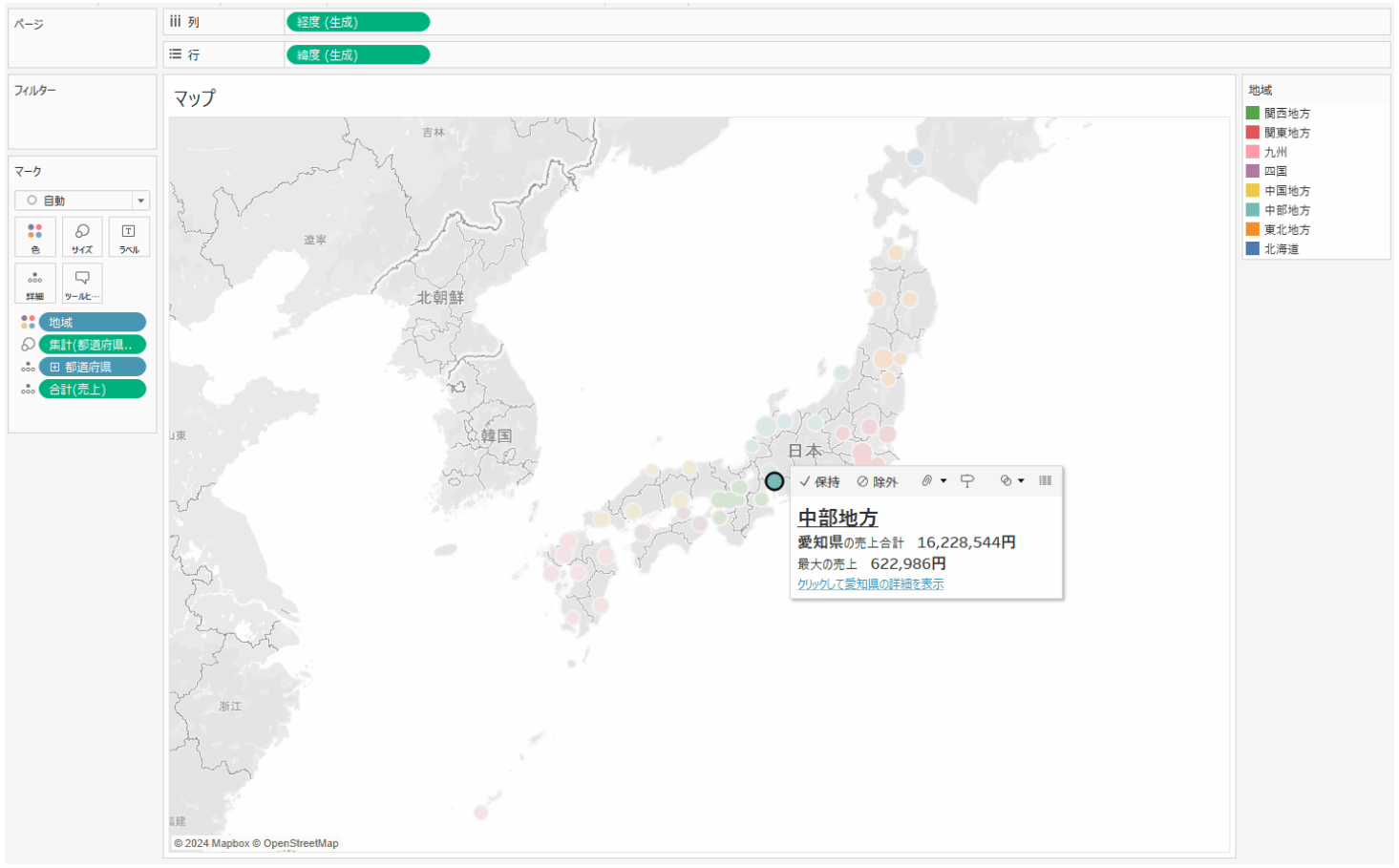Click the OpenStreetMap attribution text
Image resolution: width=1399 pixels, height=868 pixels.
pyautogui.click(x=301, y=843)
